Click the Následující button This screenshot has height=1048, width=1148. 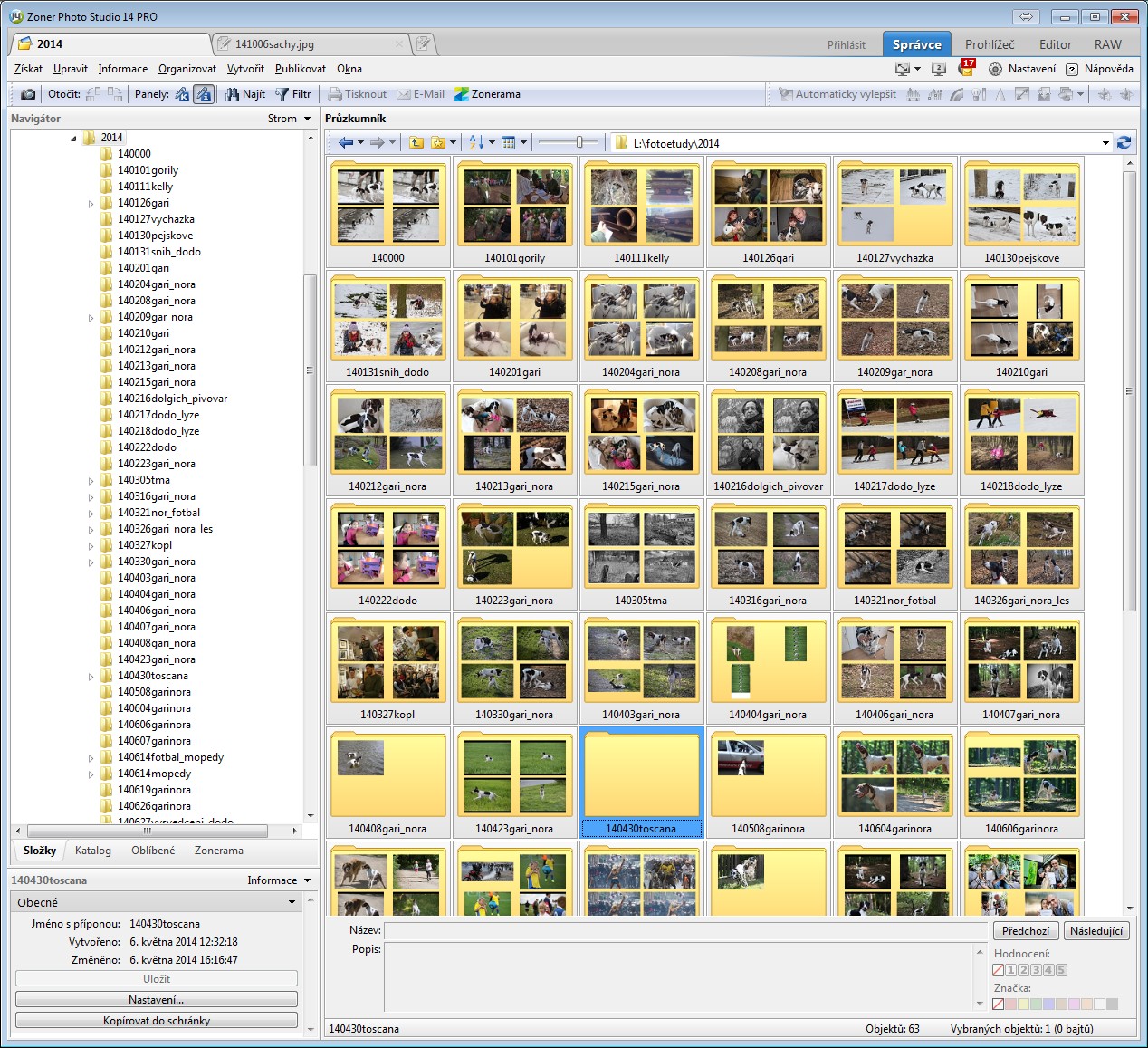point(1095,931)
